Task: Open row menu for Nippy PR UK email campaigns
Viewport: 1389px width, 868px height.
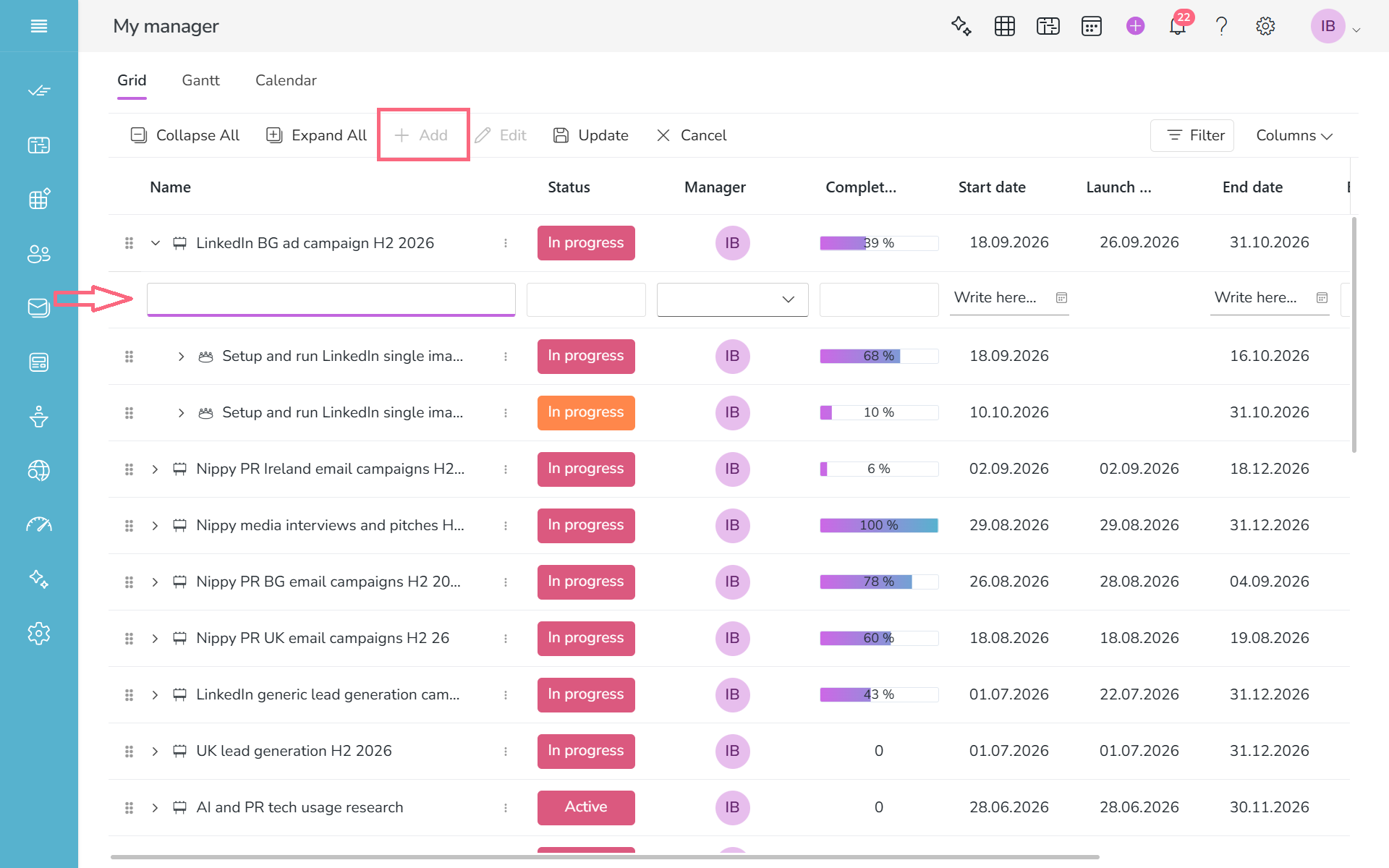Action: point(506,638)
